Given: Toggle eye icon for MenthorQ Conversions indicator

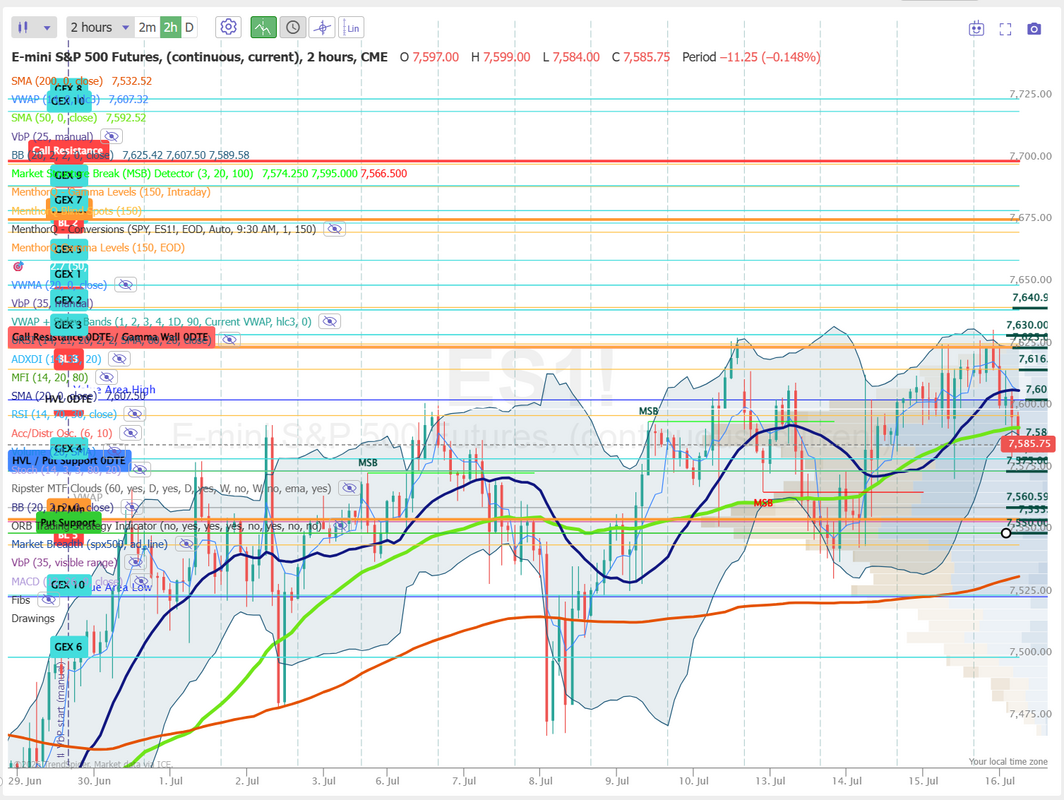Looking at the screenshot, I should click(335, 229).
